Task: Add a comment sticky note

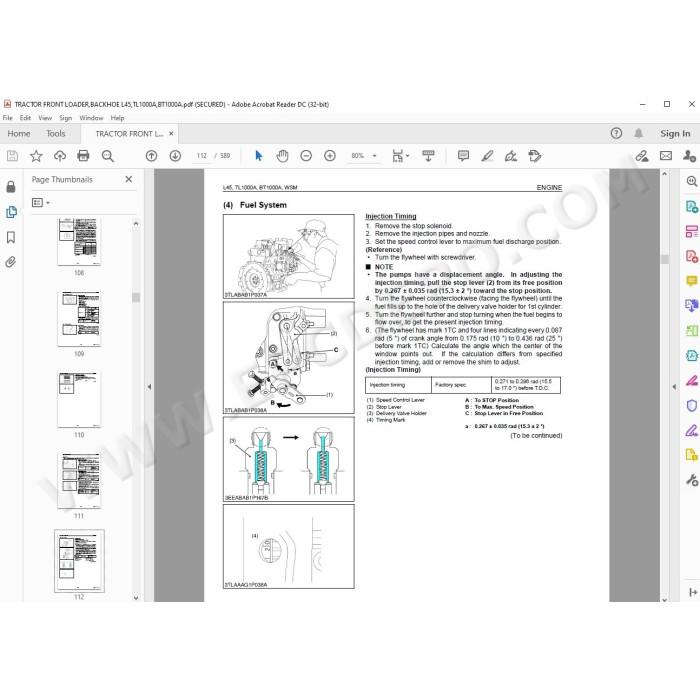Action: 463,156
